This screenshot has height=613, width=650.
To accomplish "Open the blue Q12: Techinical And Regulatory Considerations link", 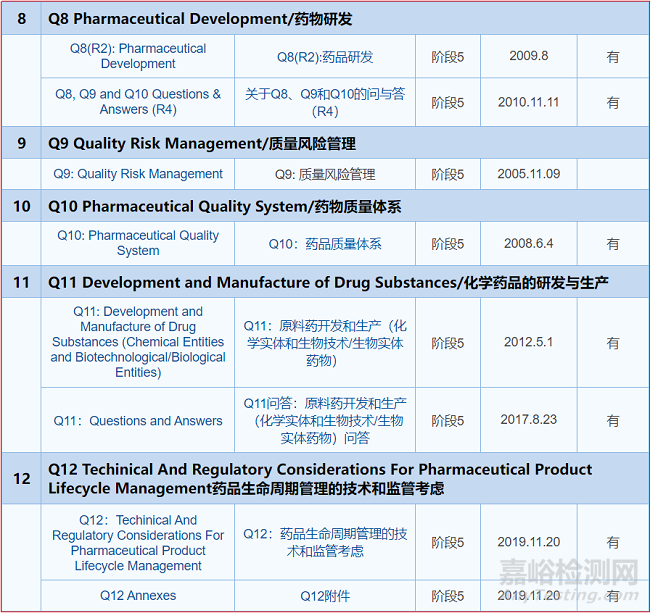I will 138,543.
